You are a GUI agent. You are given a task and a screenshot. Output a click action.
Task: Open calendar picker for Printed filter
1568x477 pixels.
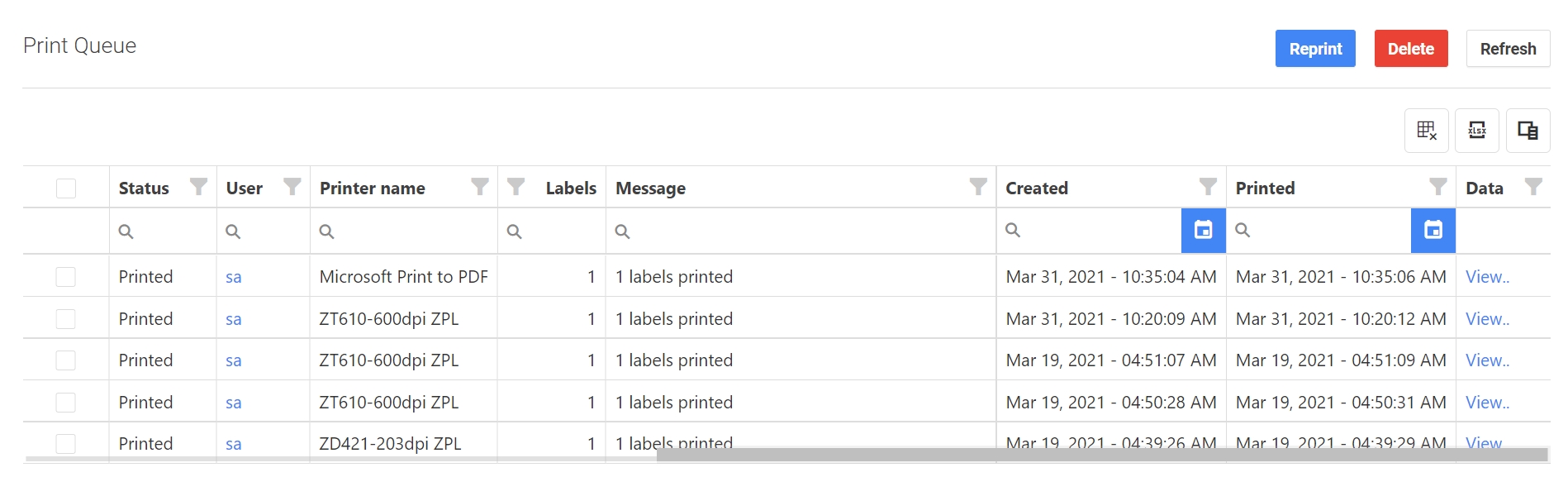tap(1433, 231)
